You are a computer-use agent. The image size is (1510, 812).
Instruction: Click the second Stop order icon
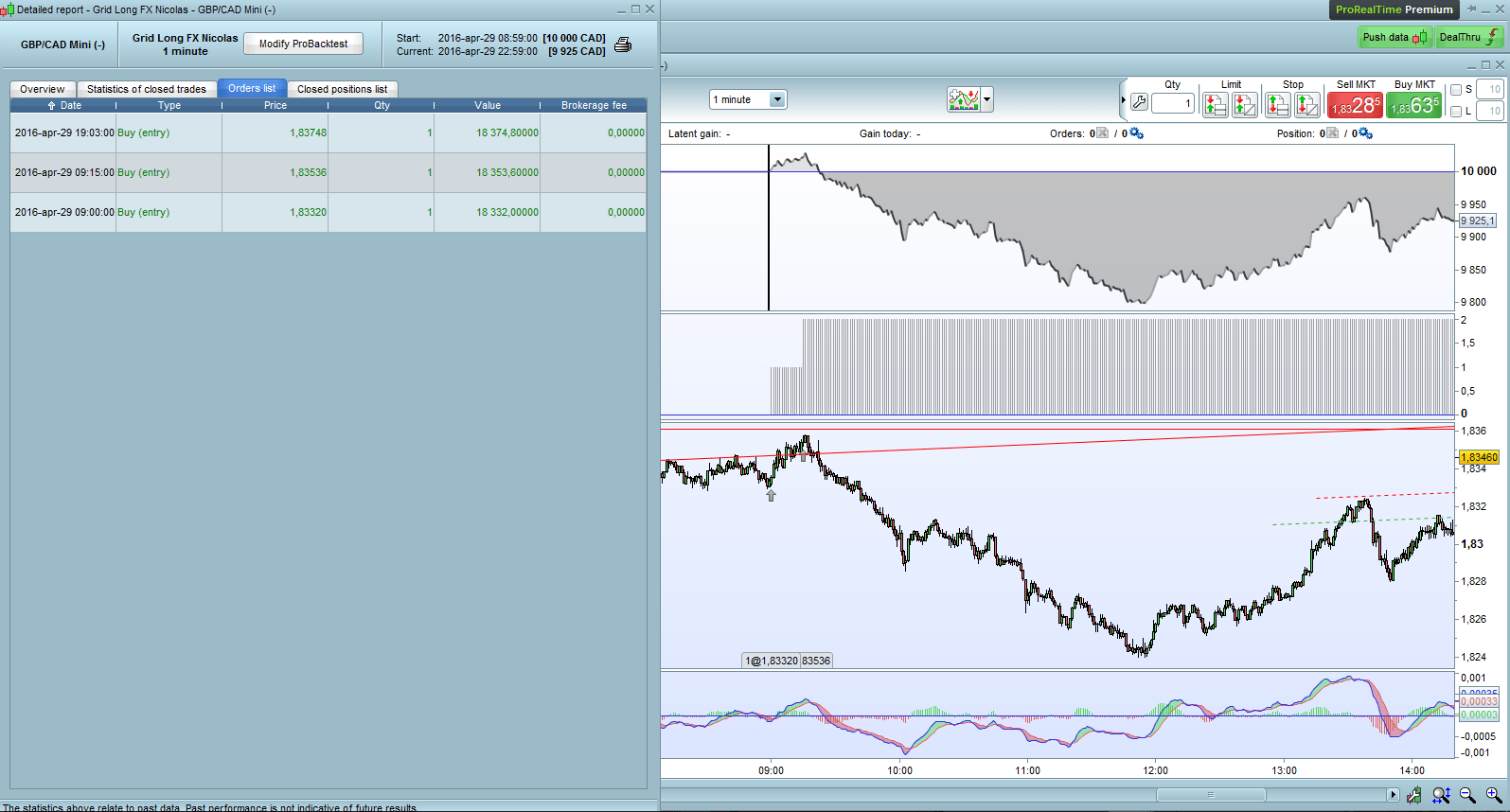point(1306,105)
